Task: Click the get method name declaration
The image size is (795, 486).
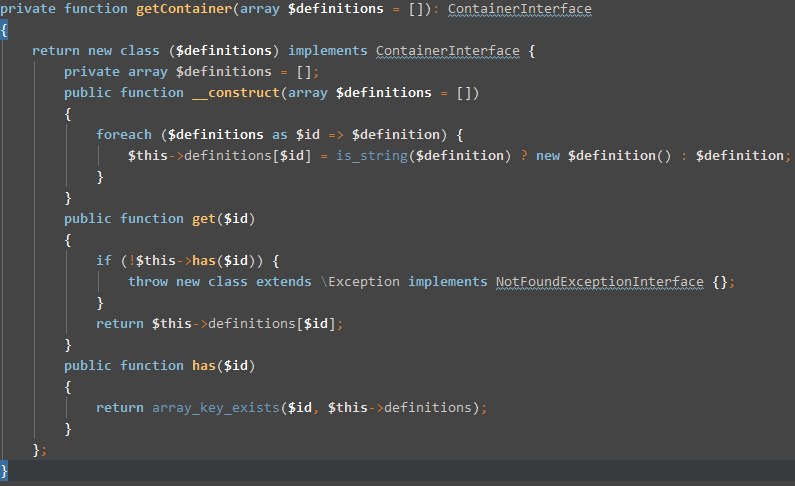Action: pos(204,219)
